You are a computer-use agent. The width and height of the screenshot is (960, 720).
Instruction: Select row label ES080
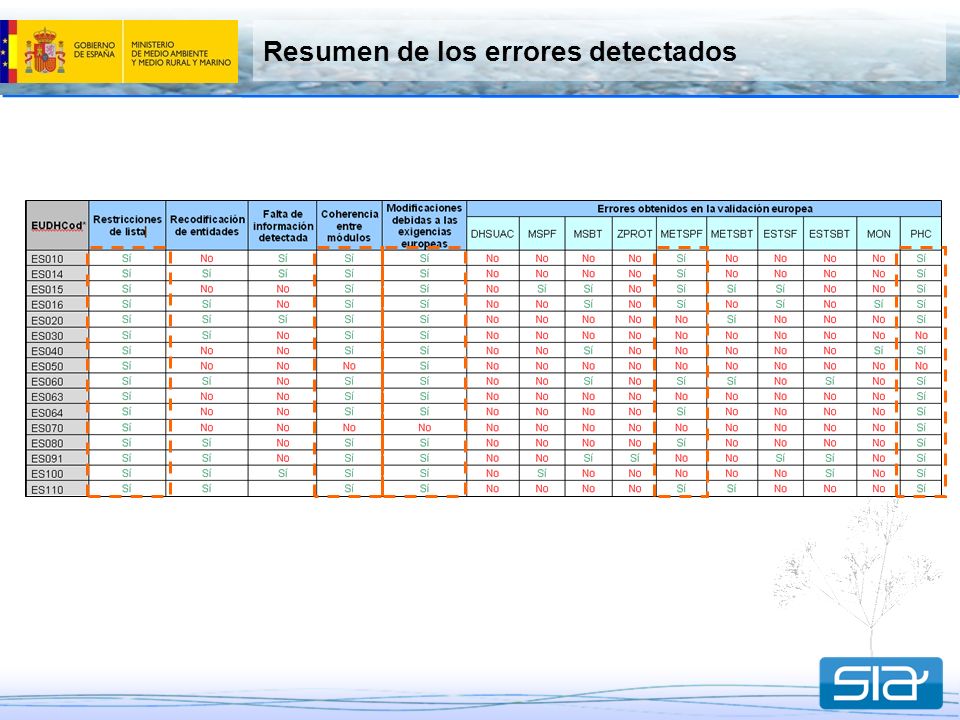click(x=47, y=443)
